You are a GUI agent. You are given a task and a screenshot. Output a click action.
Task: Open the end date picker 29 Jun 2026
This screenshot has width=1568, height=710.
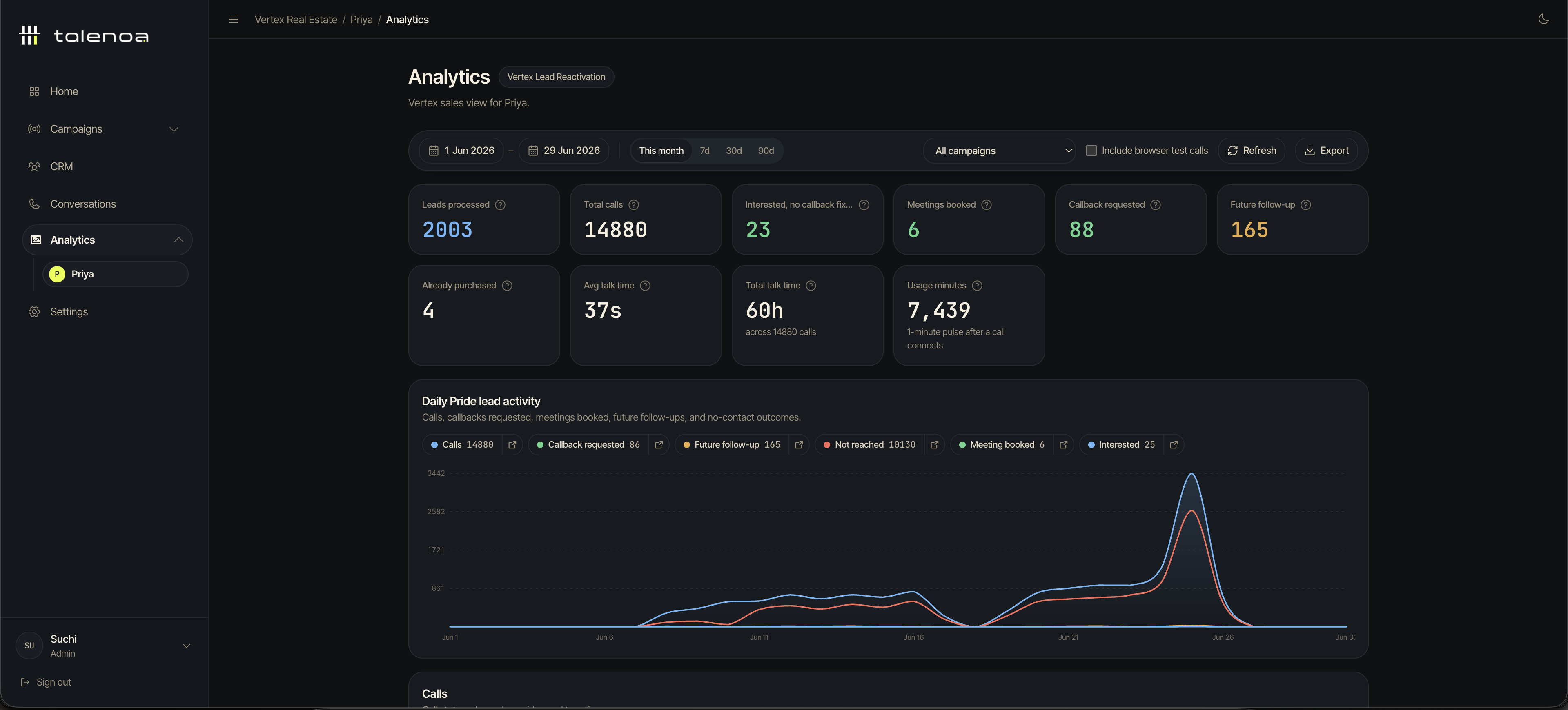point(563,150)
